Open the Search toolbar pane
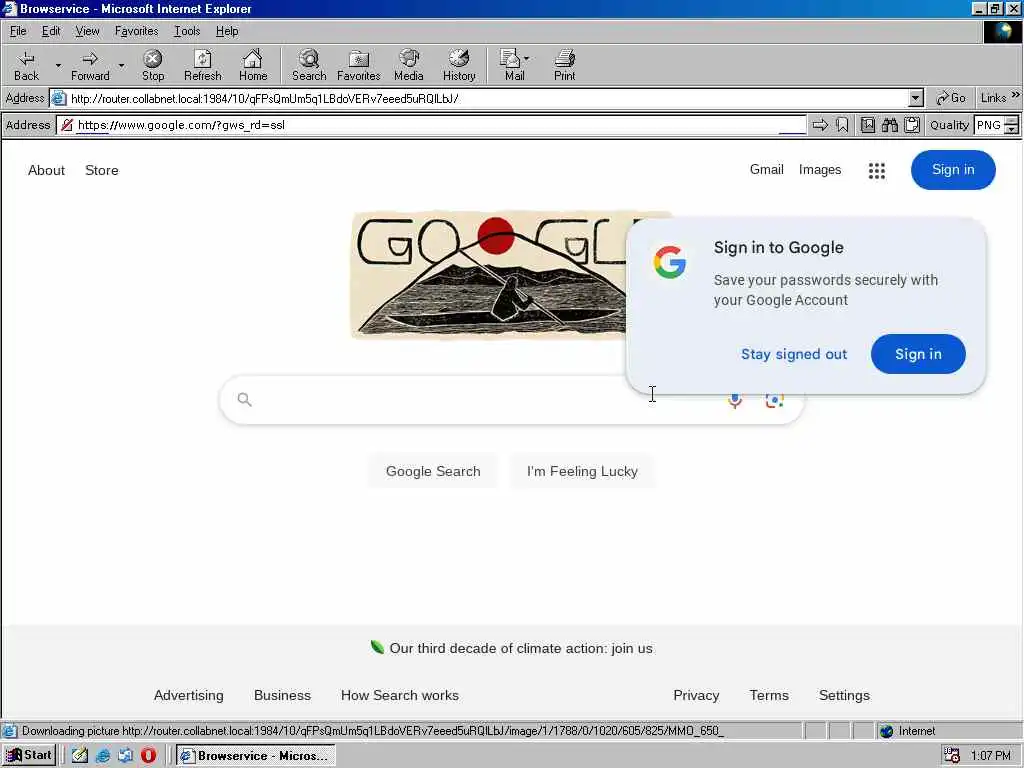Screen dimensions: 1024x768 click(x=309, y=65)
